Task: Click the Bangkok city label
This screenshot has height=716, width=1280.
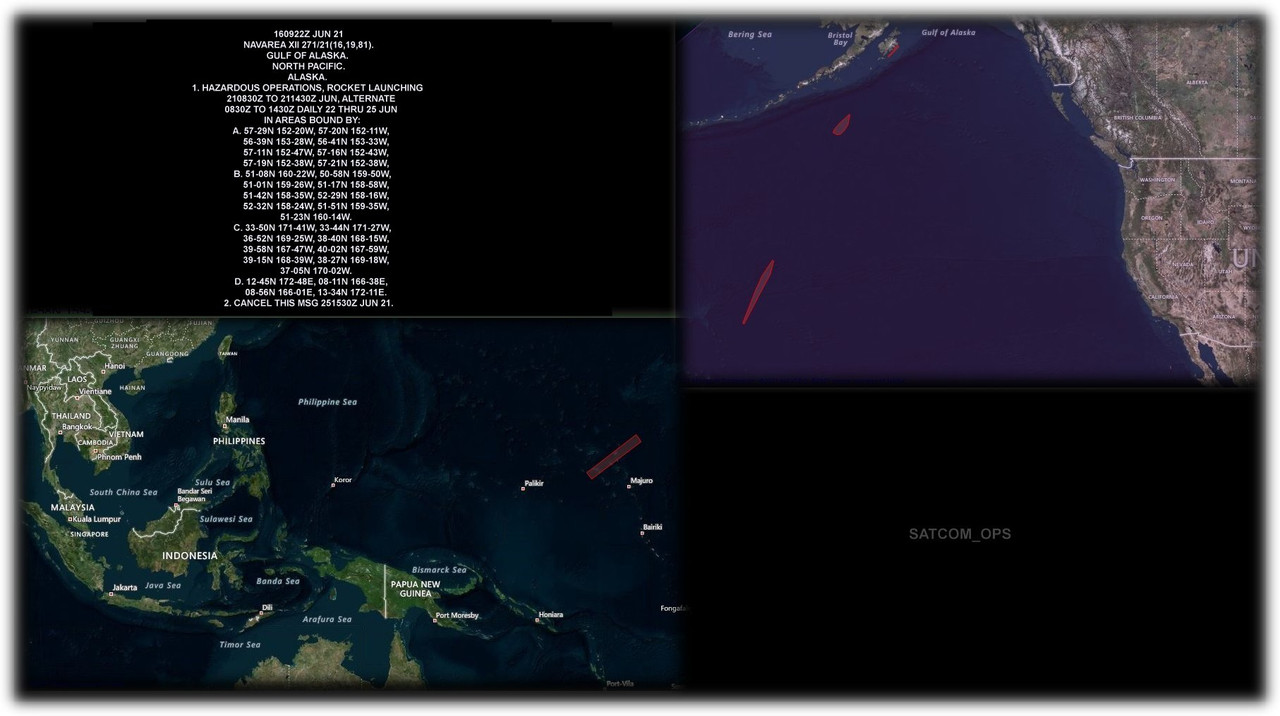Action: [x=77, y=427]
